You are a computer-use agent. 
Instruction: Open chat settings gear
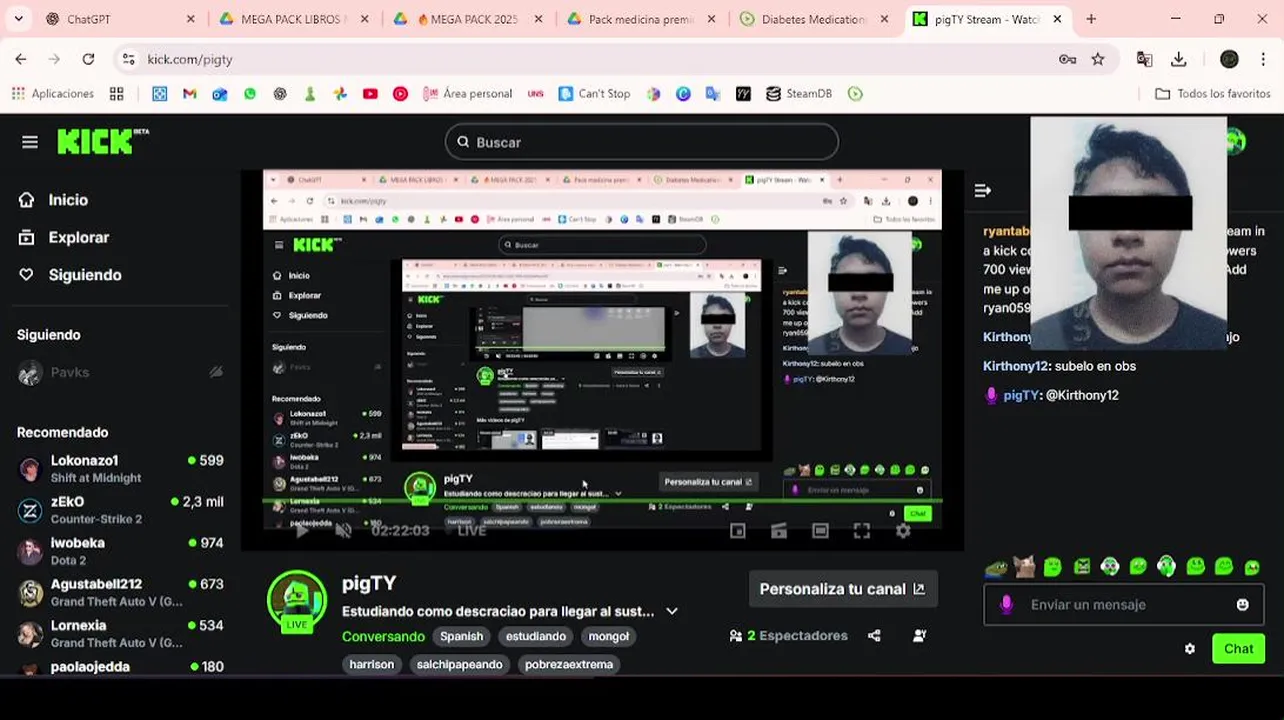1189,649
